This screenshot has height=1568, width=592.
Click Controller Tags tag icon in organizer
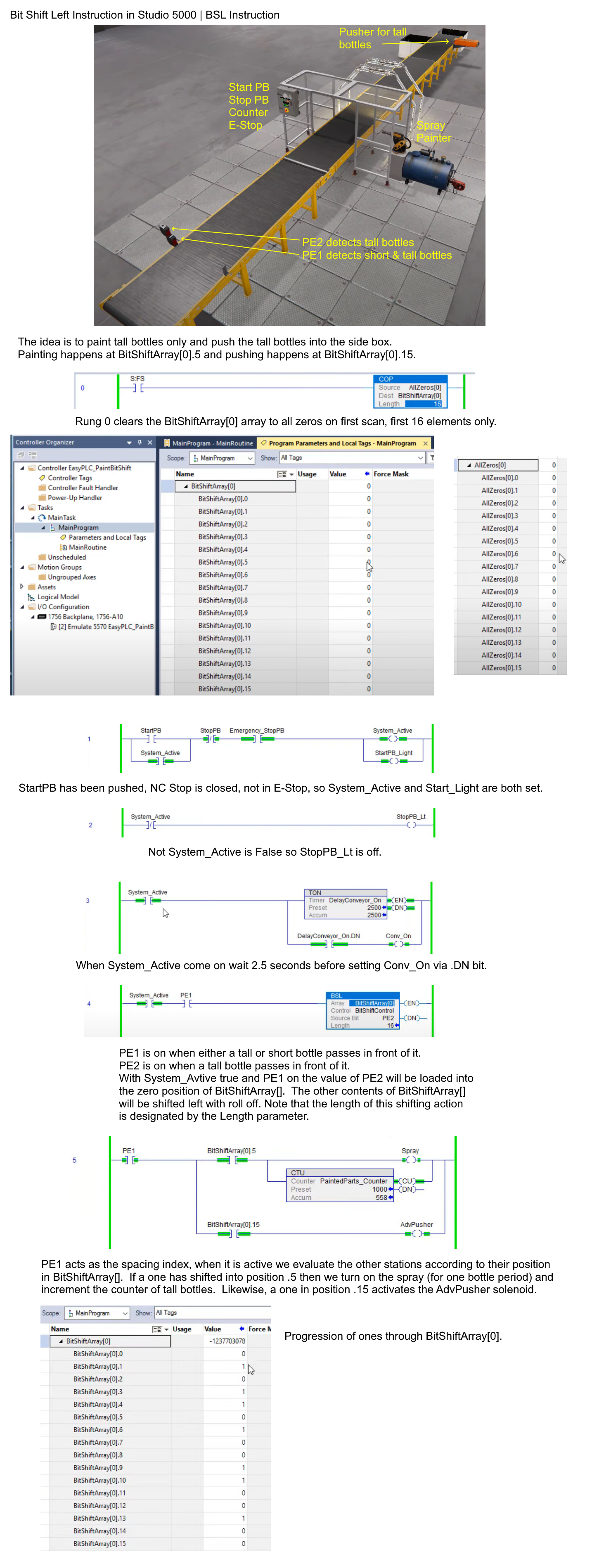(x=42, y=478)
